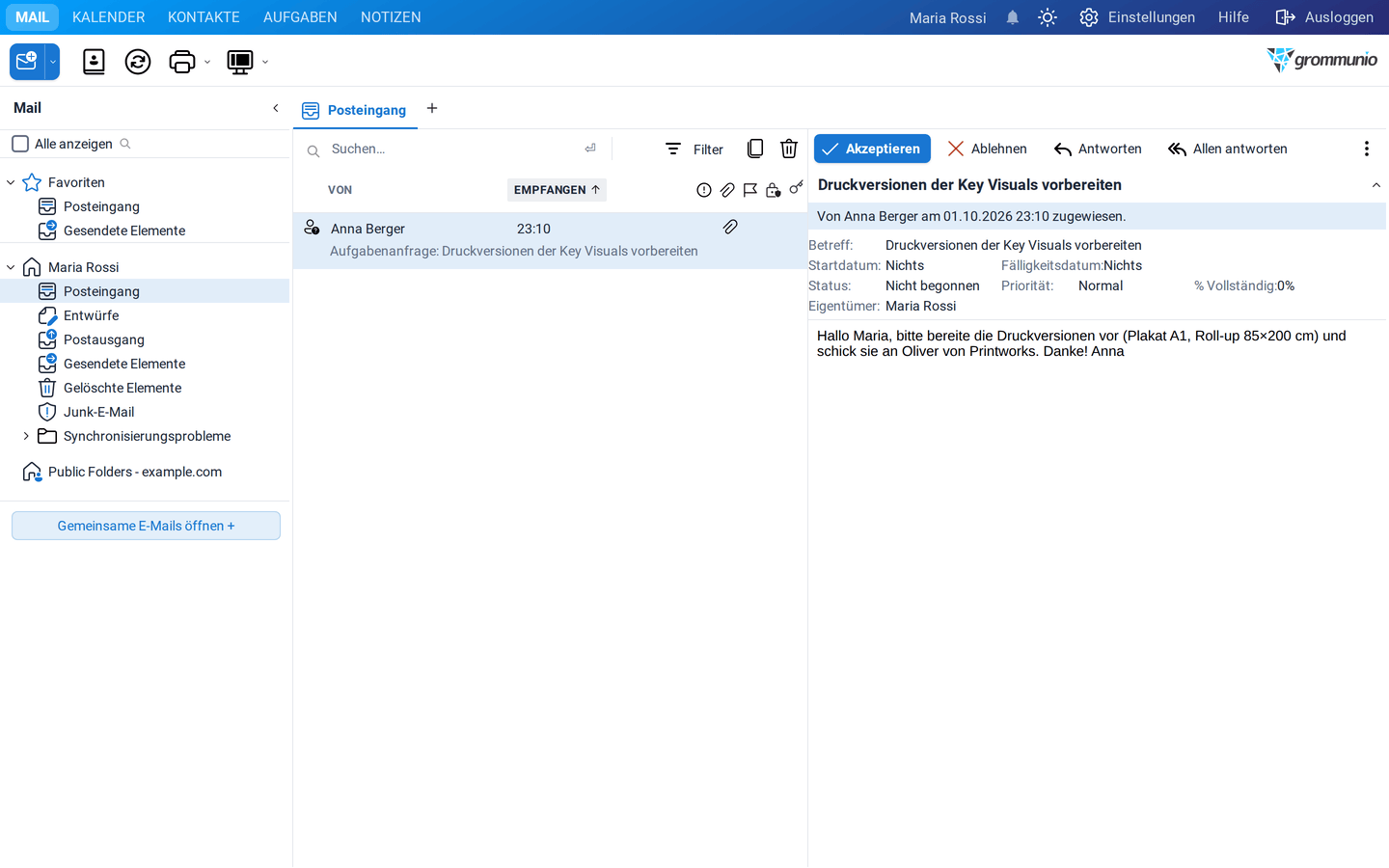
Task: Toggle the Alle anzeigen checkbox
Action: [x=20, y=144]
